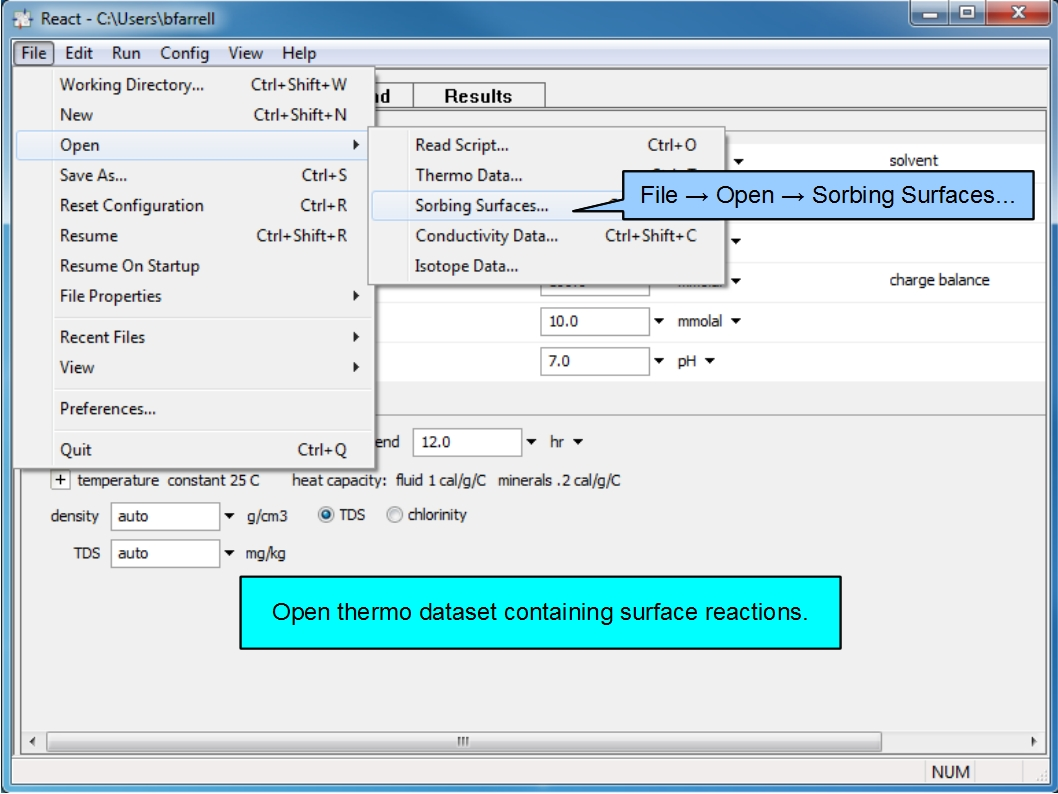The image size is (1058, 794).
Task: Click the scrollbar left arrow
Action: click(x=32, y=741)
